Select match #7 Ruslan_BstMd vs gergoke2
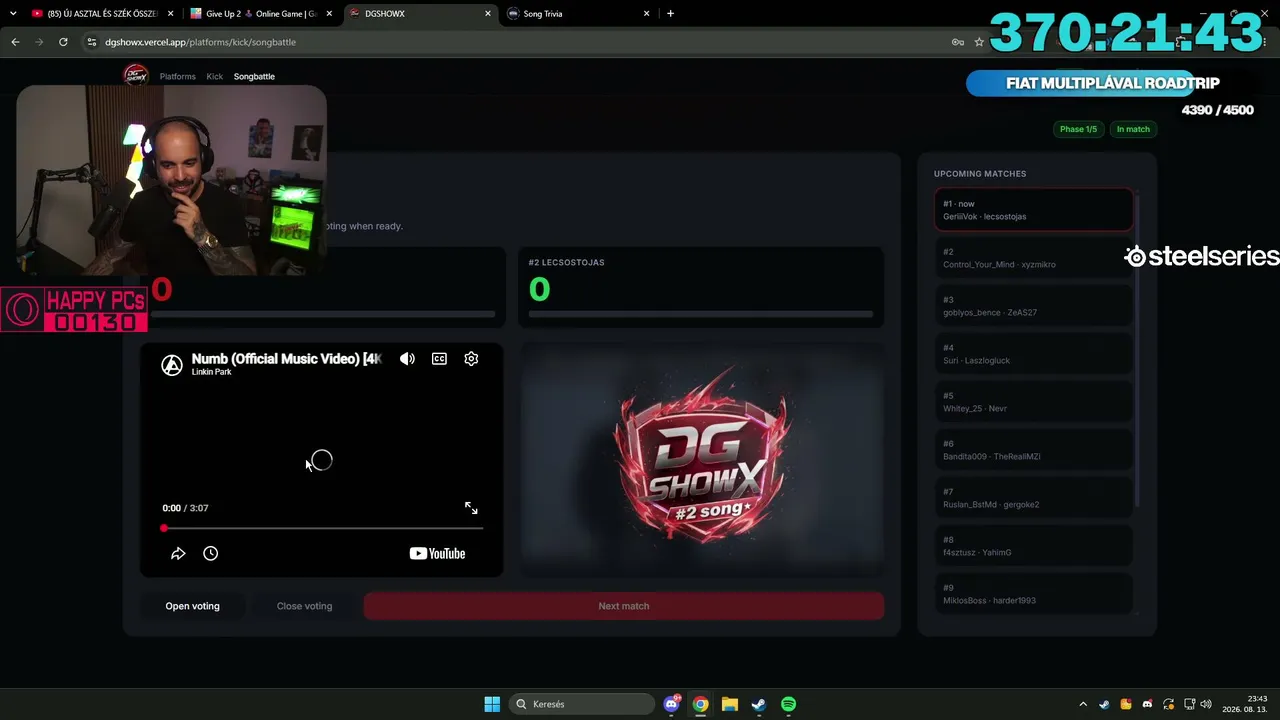Image resolution: width=1280 pixels, height=720 pixels. (x=1034, y=498)
